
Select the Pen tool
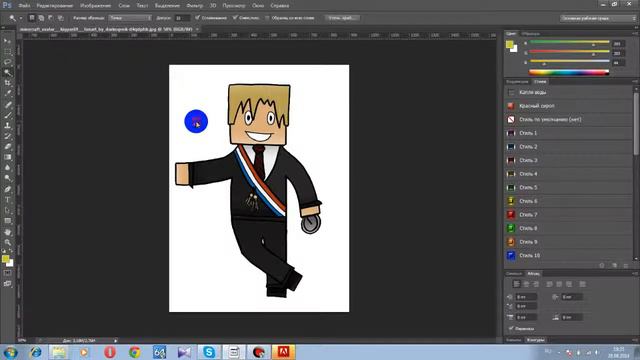[7, 189]
